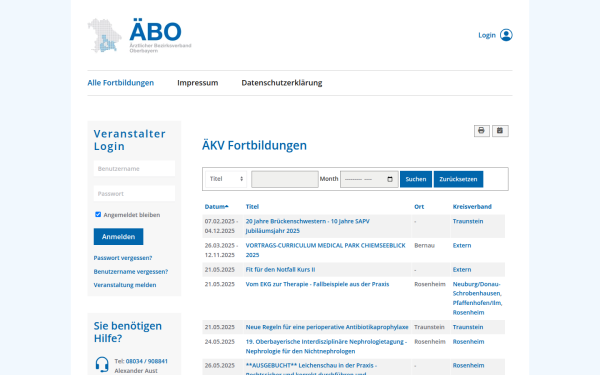Click Extern in the Medical Park row

pyautogui.click(x=462, y=245)
